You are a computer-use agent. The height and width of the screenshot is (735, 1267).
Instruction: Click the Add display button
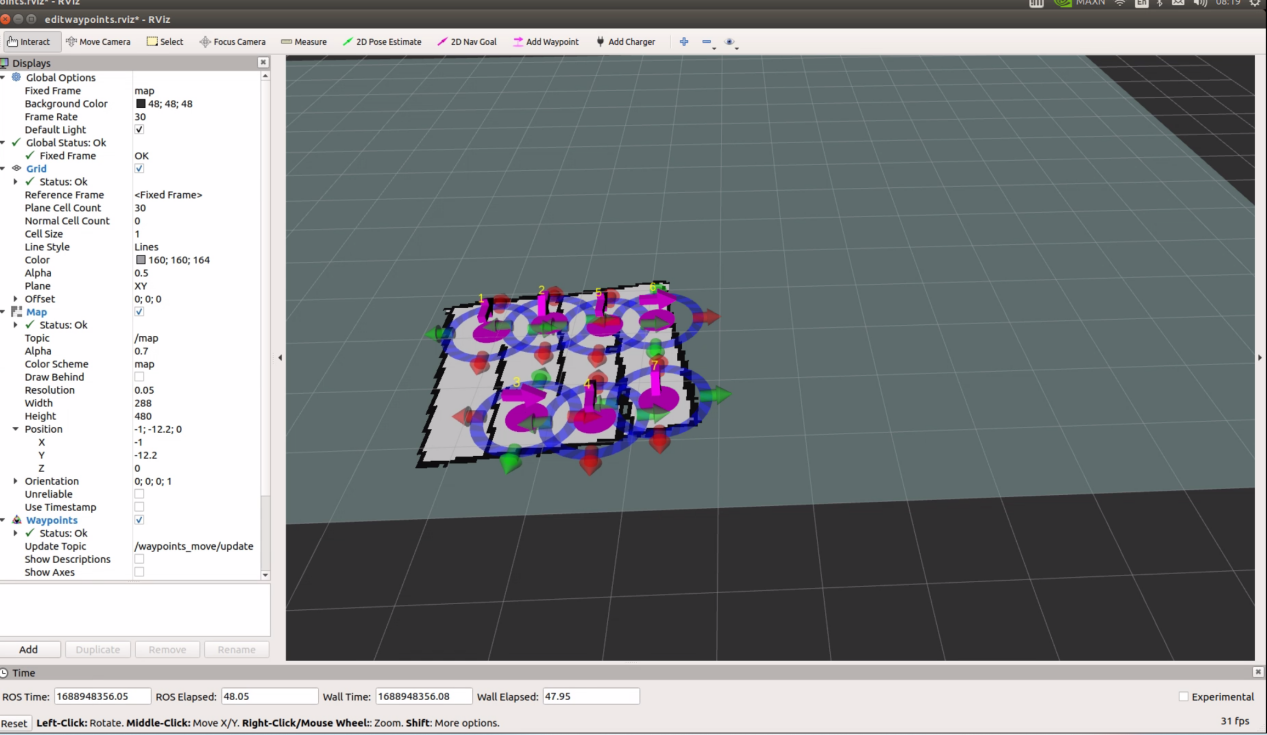[x=29, y=649]
